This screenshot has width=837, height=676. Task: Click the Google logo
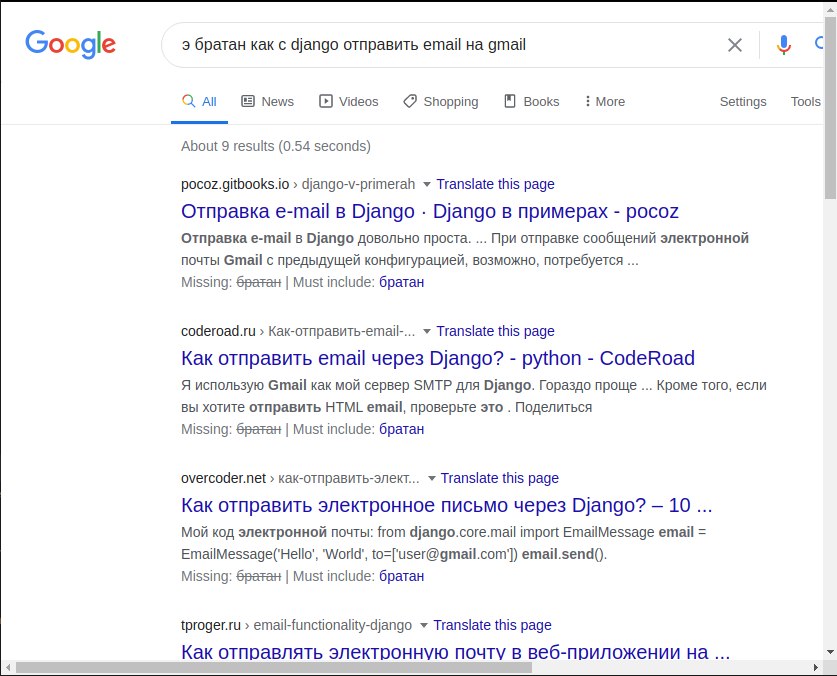[x=70, y=44]
